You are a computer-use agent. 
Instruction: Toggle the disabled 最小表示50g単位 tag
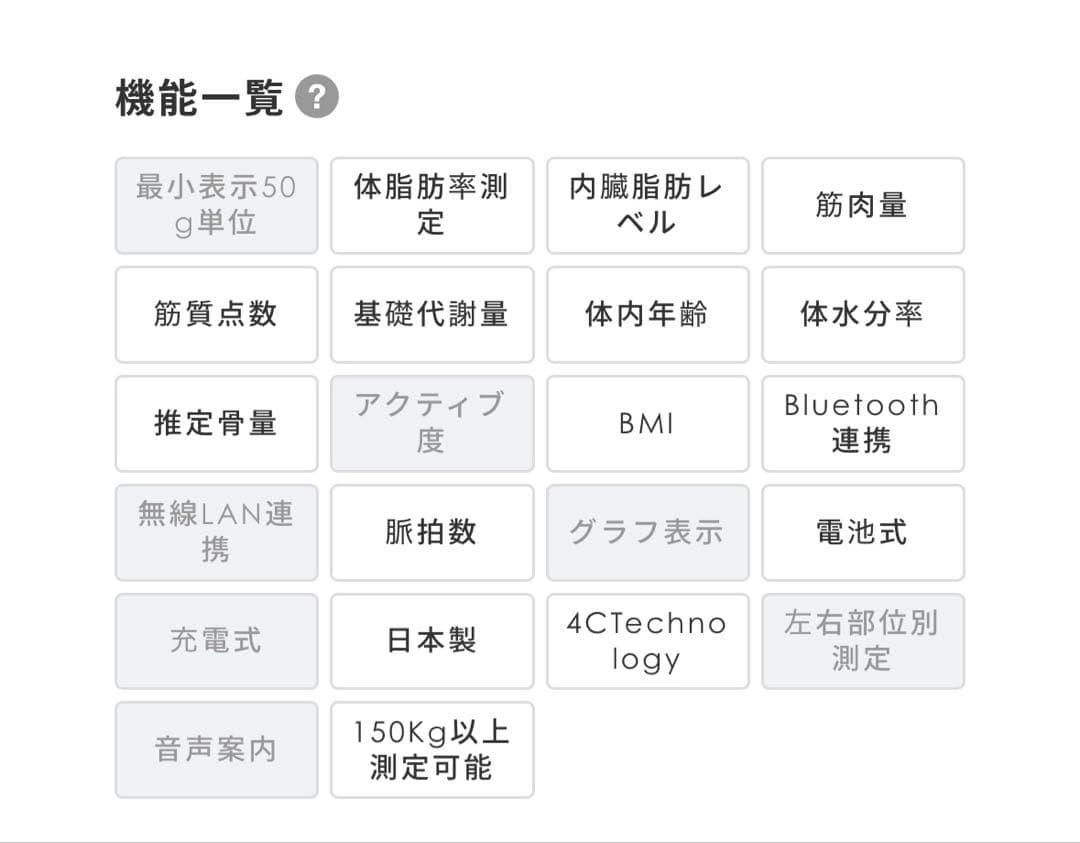pyautogui.click(x=216, y=206)
